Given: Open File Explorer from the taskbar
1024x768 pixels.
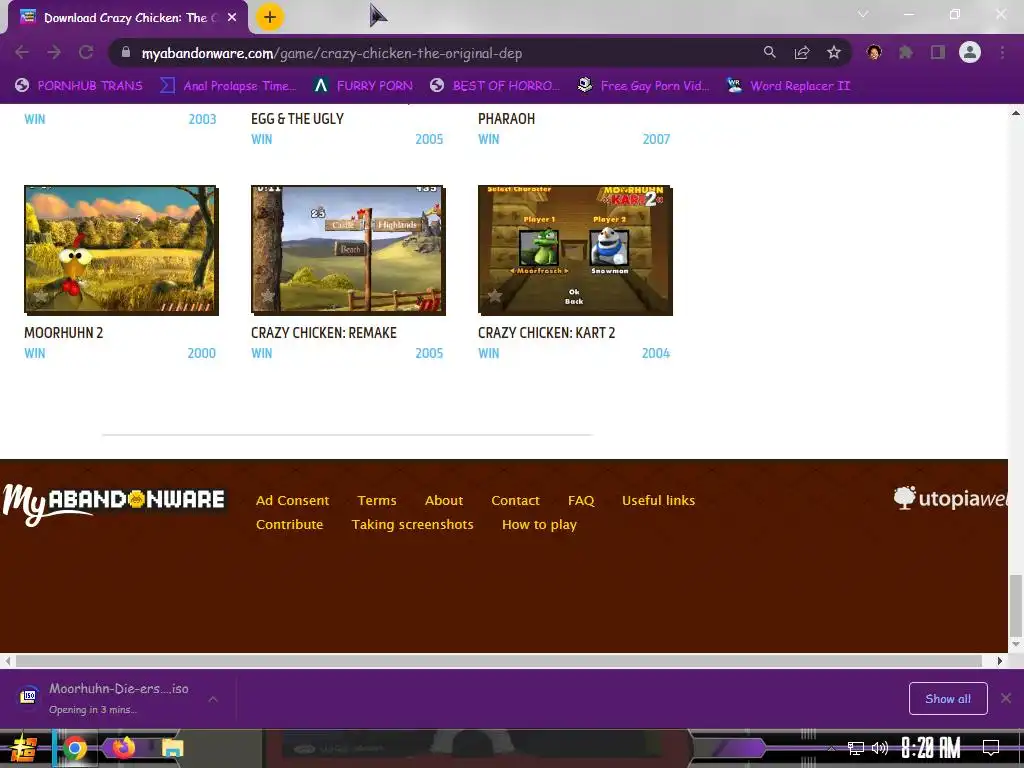Looking at the screenshot, I should click(x=172, y=748).
